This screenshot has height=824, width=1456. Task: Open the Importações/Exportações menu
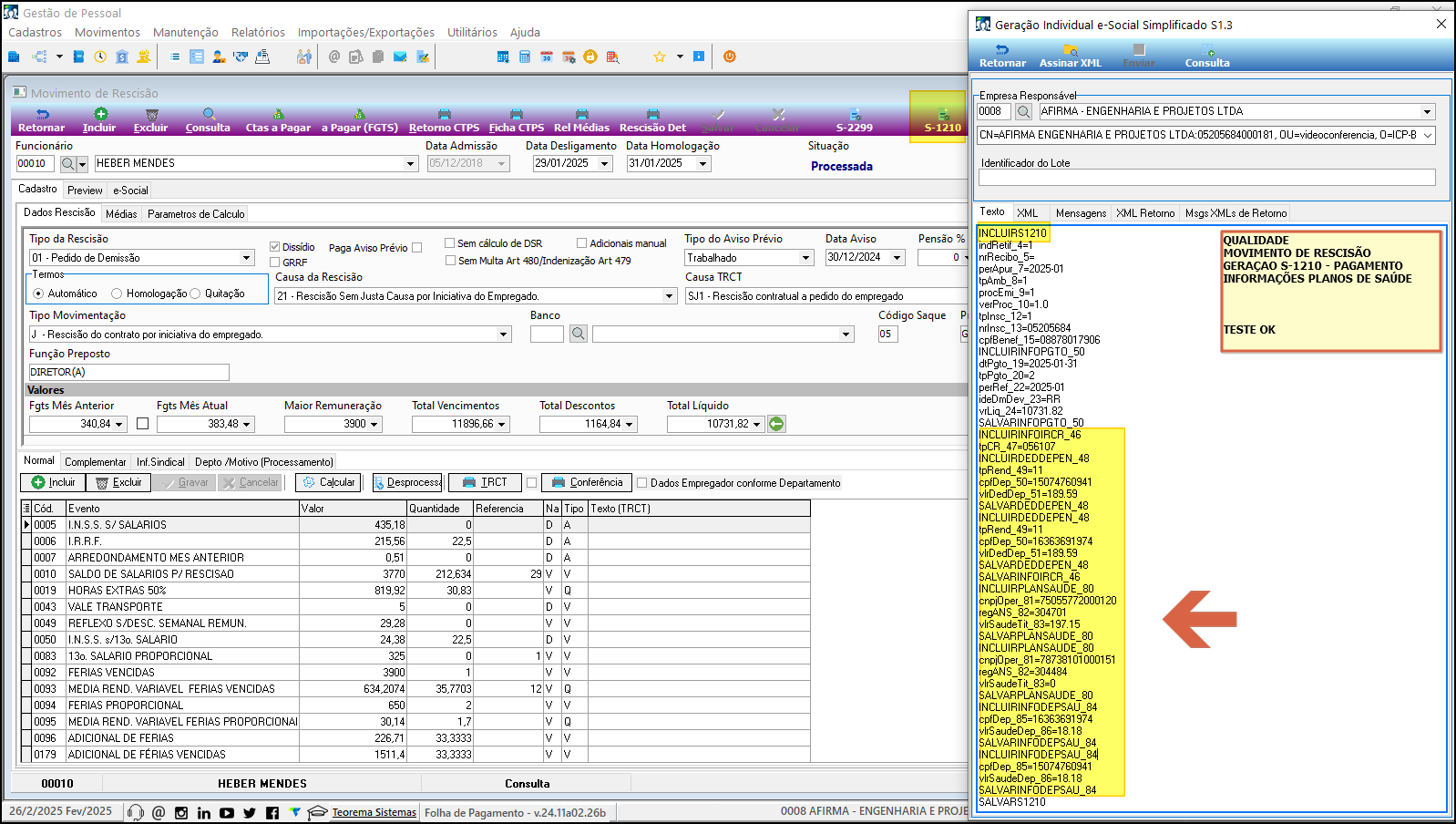(x=366, y=32)
